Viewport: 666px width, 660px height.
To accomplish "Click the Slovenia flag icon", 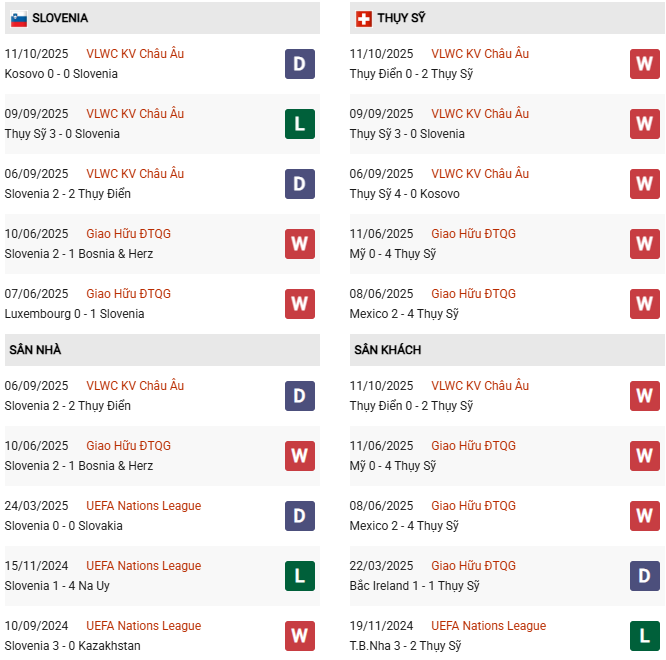I will coord(18,18).
